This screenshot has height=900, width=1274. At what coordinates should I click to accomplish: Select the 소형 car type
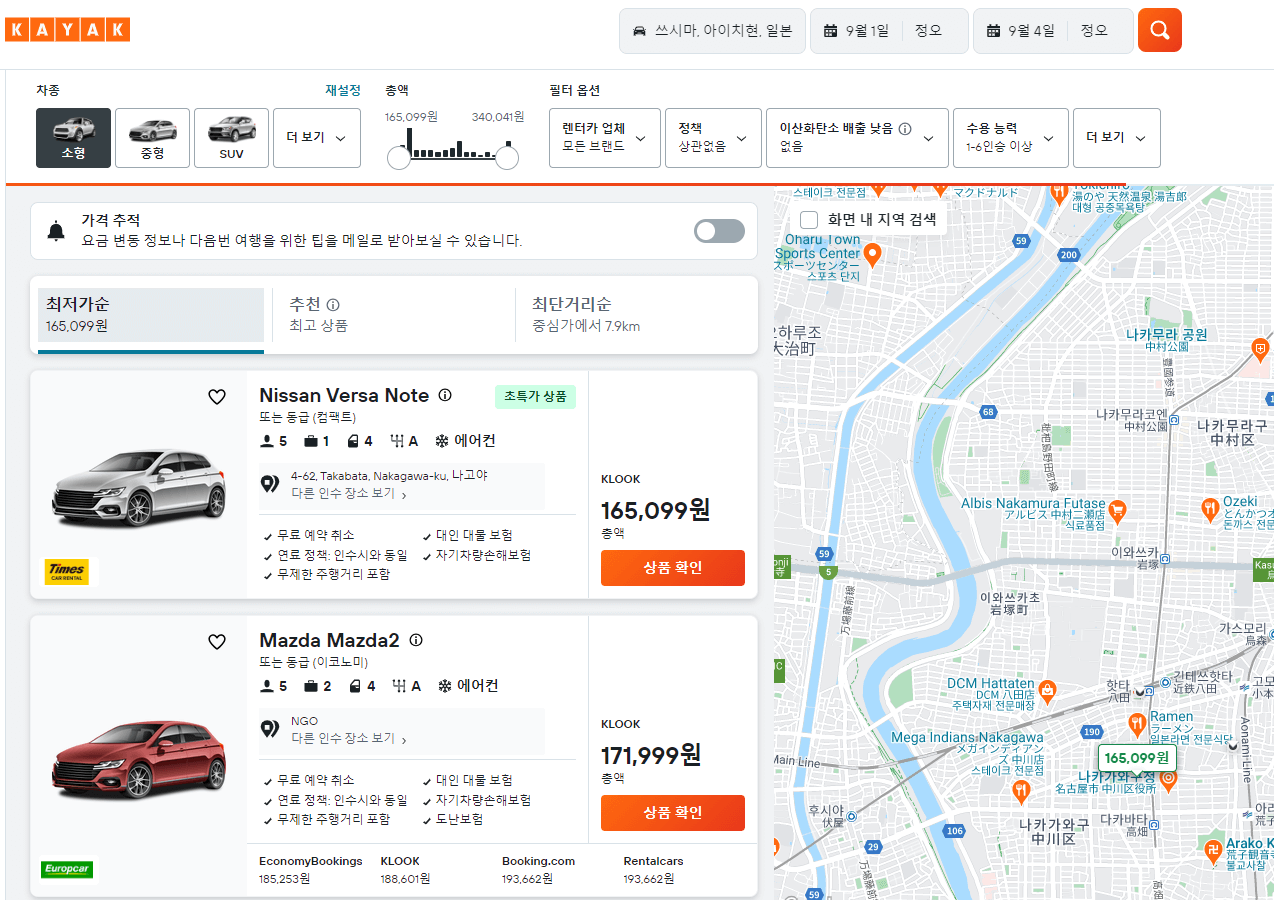tap(73, 138)
